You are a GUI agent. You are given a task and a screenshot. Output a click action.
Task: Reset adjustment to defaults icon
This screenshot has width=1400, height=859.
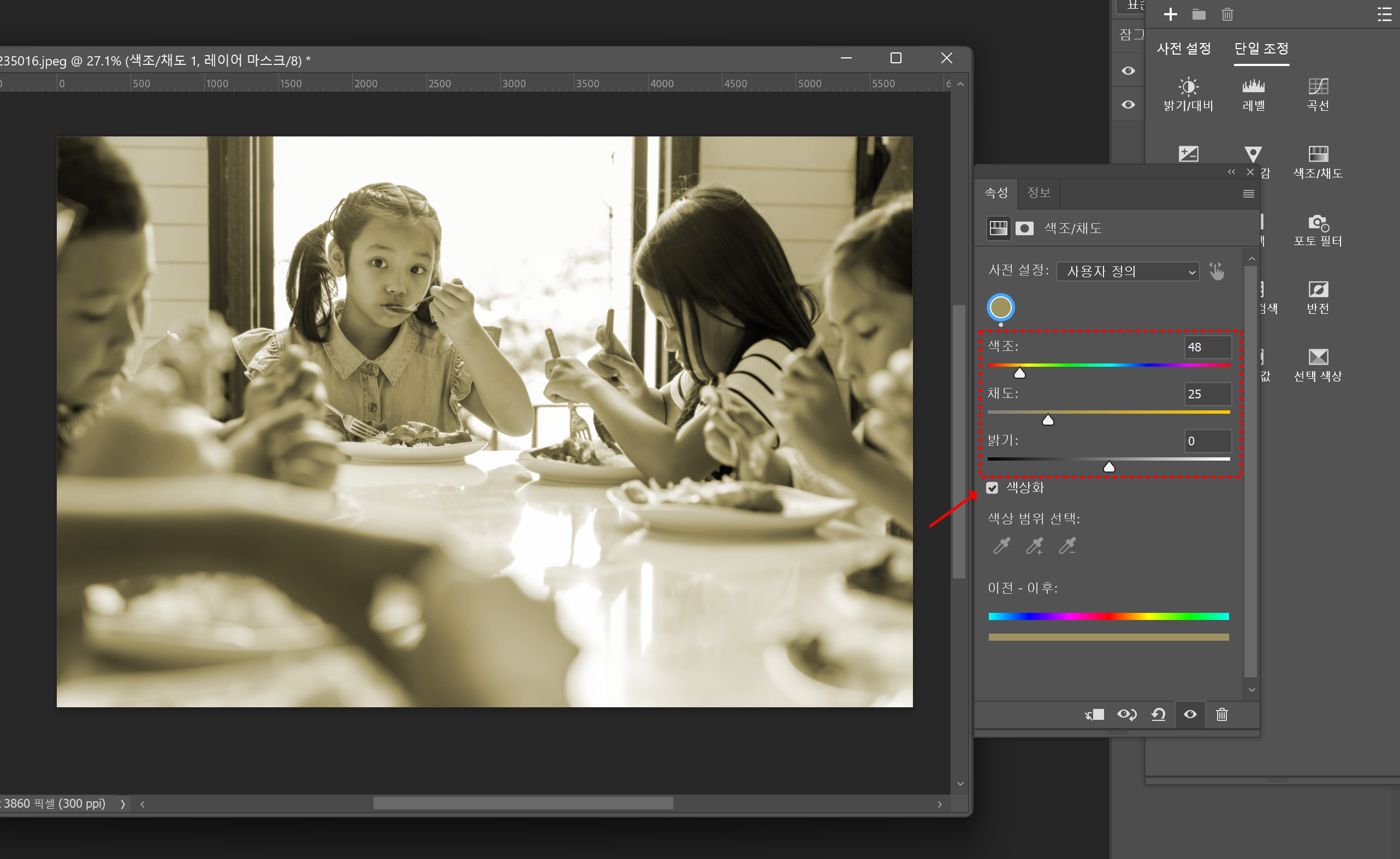pyautogui.click(x=1159, y=714)
